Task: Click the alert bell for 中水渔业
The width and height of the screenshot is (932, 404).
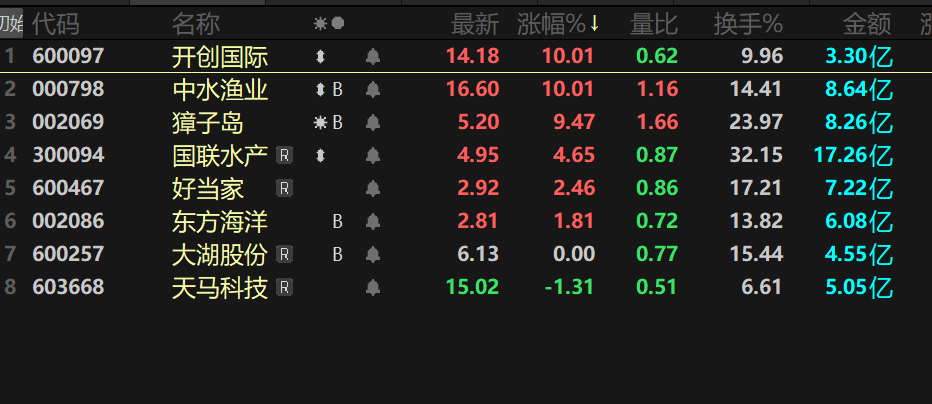Action: coord(373,90)
